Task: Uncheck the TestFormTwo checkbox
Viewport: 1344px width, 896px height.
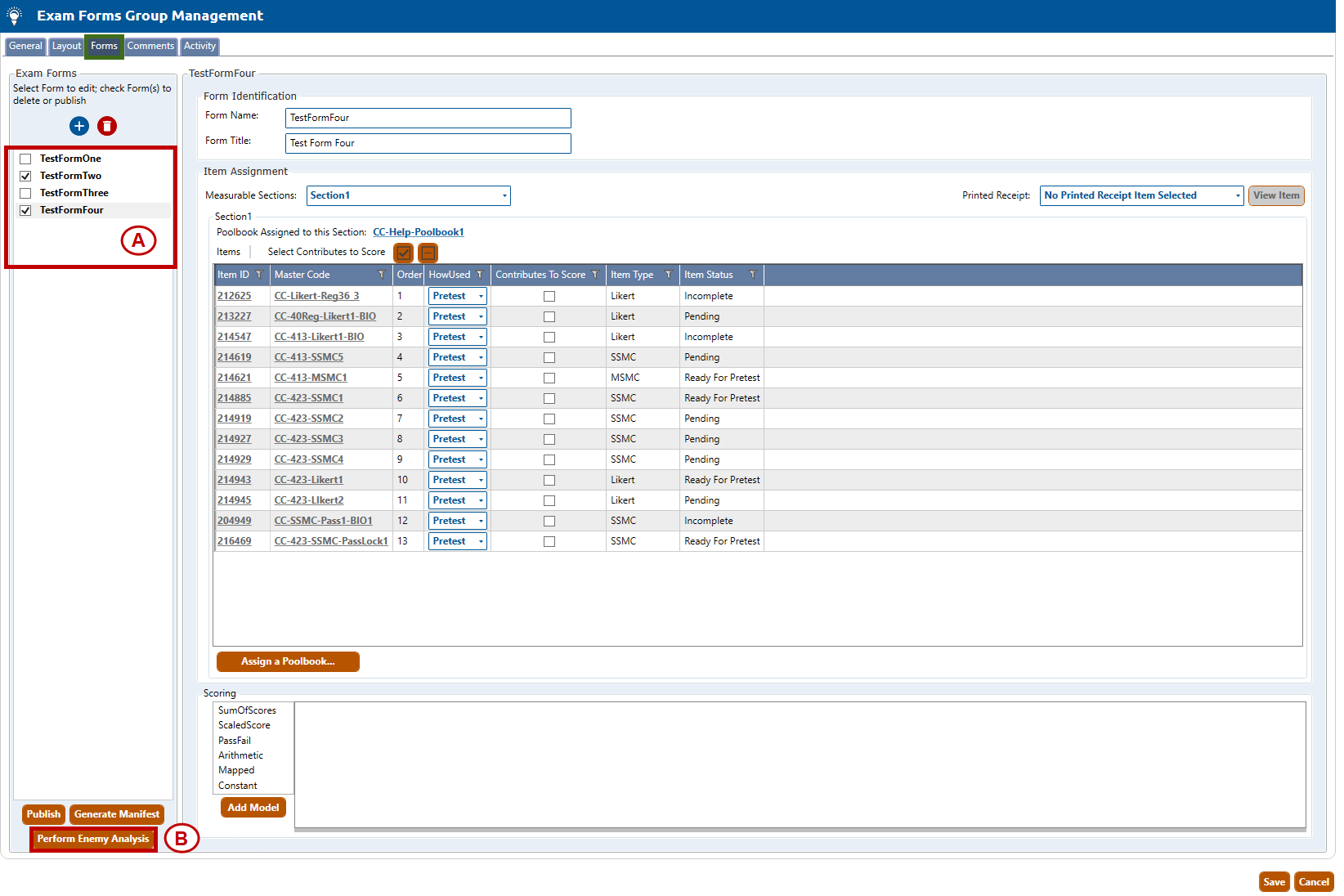Action: [25, 176]
